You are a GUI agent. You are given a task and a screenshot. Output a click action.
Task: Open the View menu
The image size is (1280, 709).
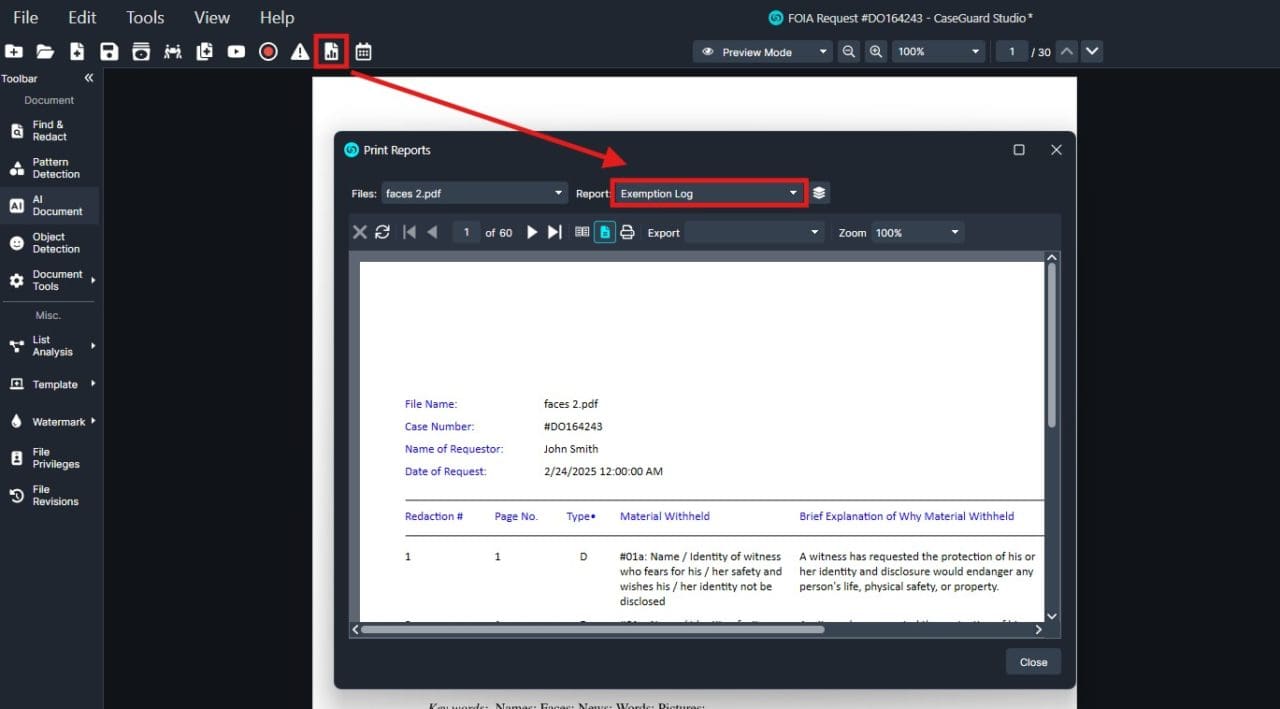[211, 17]
